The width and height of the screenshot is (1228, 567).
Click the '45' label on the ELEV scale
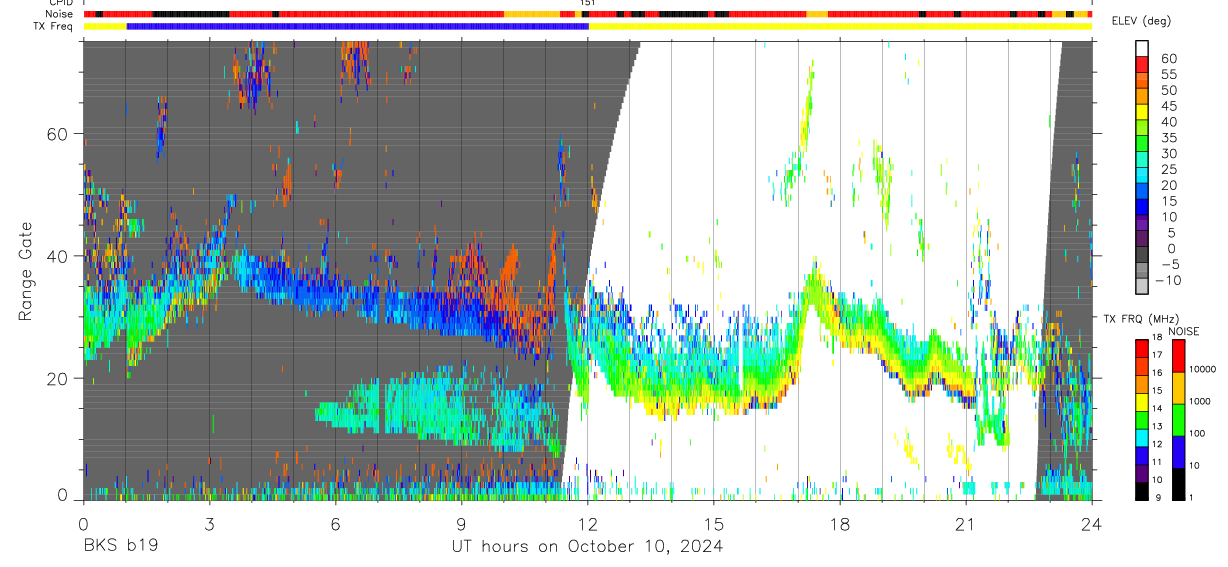click(1168, 106)
